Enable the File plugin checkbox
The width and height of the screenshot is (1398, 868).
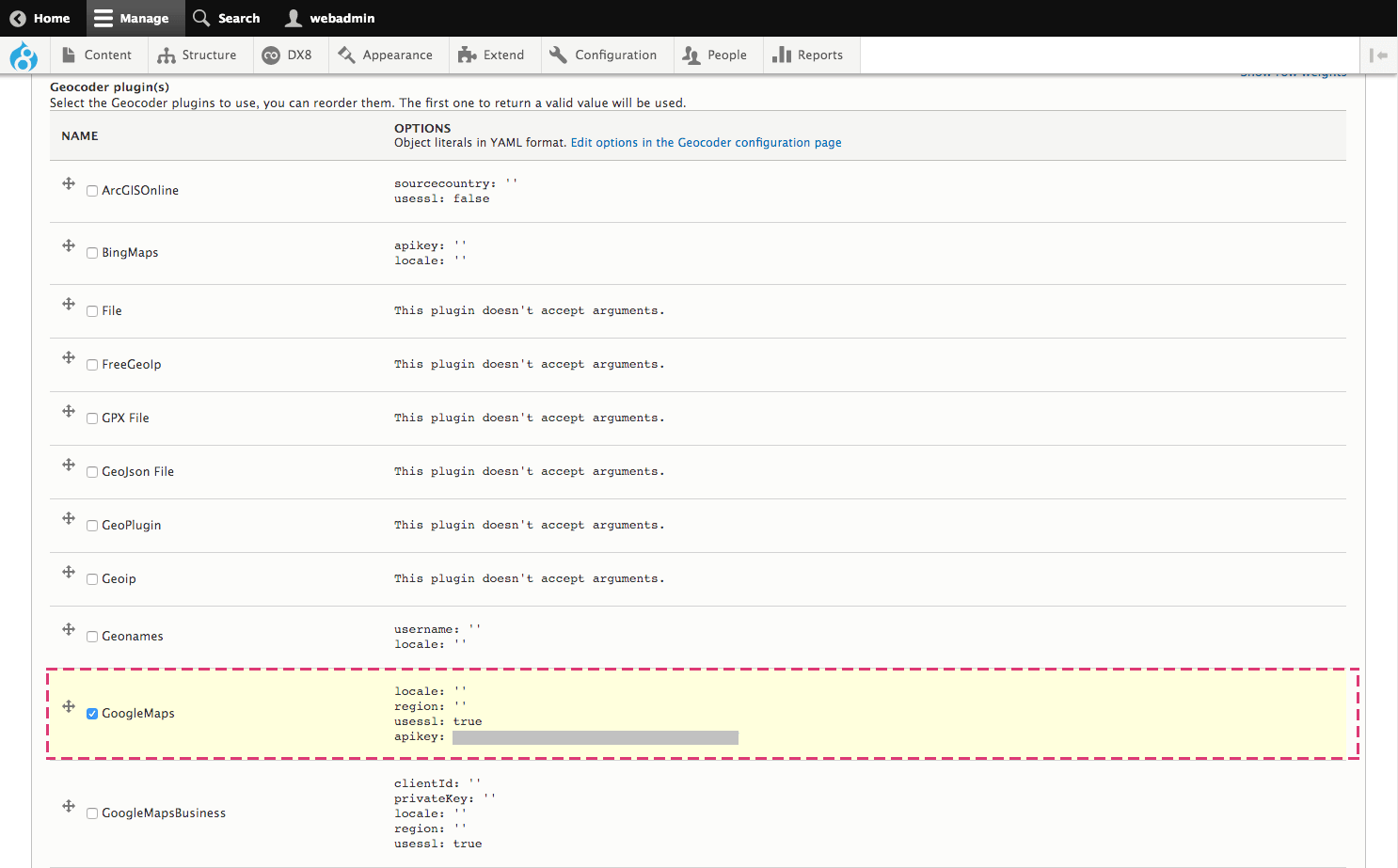(92, 311)
